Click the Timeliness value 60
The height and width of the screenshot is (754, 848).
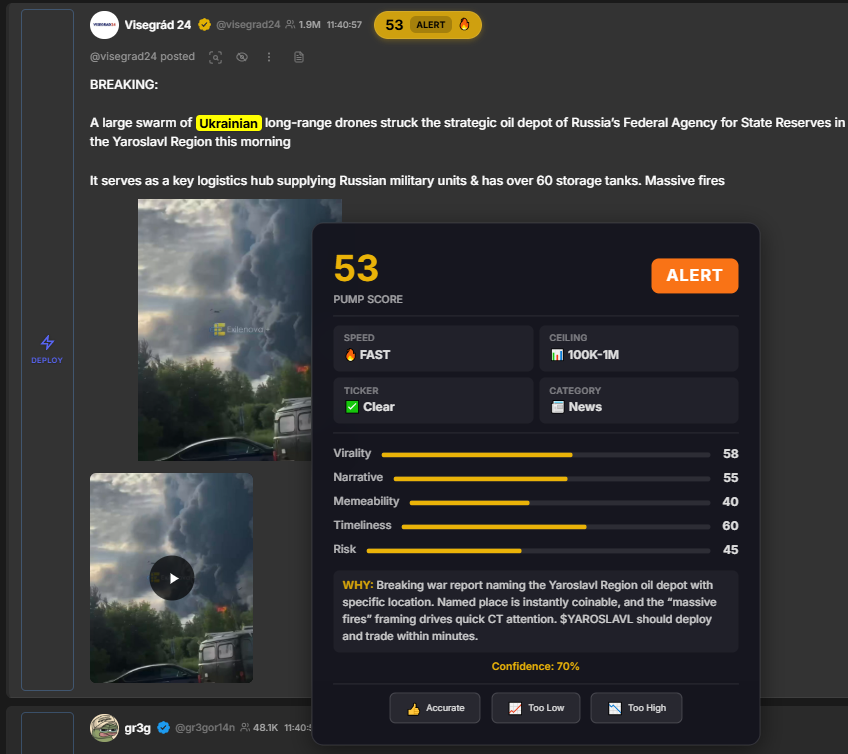730,526
